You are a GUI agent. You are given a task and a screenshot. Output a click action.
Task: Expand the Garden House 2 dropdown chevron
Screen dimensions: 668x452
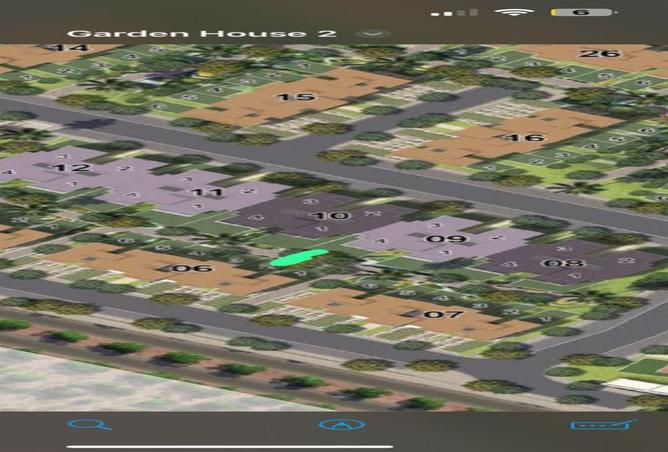click(379, 33)
